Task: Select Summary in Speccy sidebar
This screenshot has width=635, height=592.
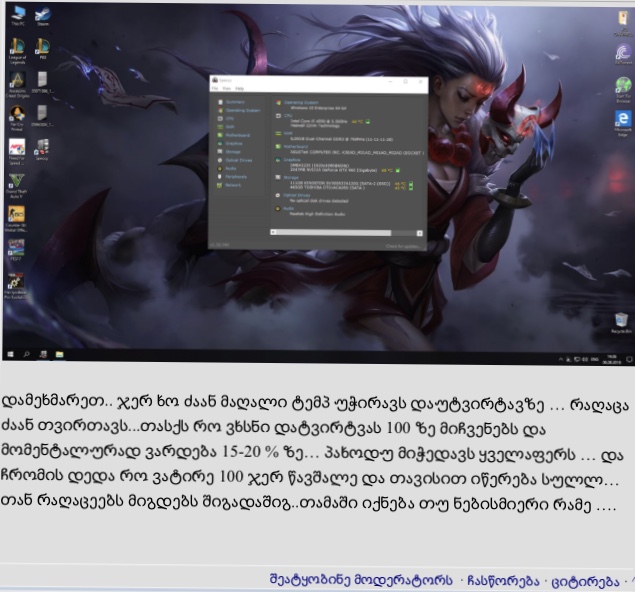Action: tap(232, 102)
